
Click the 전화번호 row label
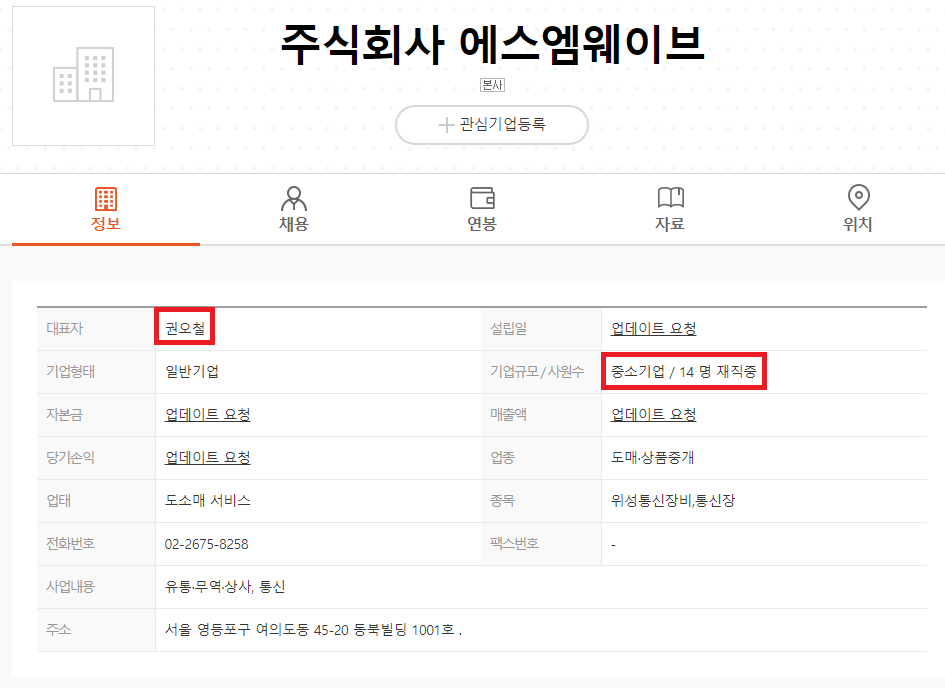pos(71,544)
